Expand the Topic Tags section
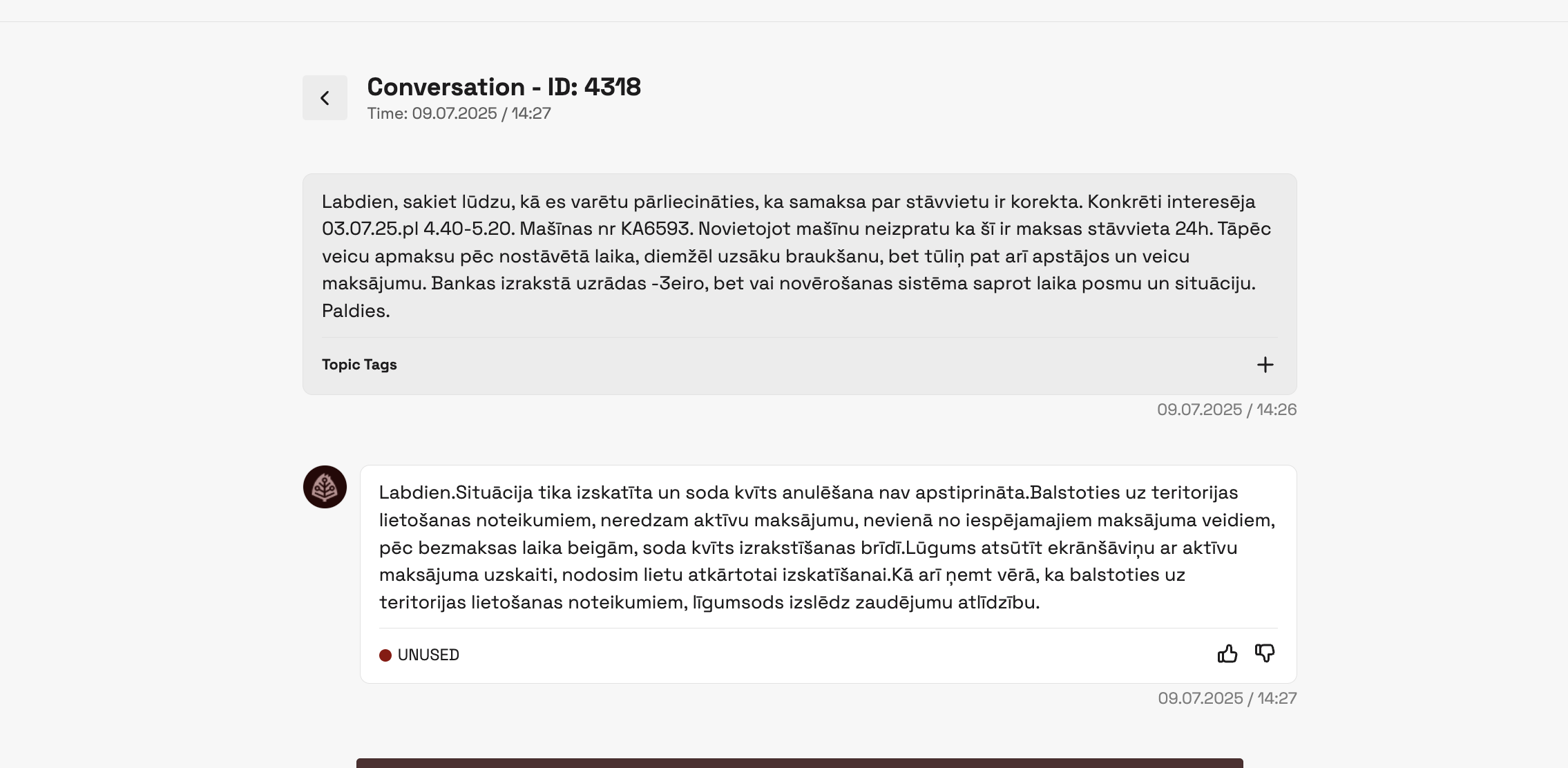Screen dimensions: 1568x768 point(359,365)
